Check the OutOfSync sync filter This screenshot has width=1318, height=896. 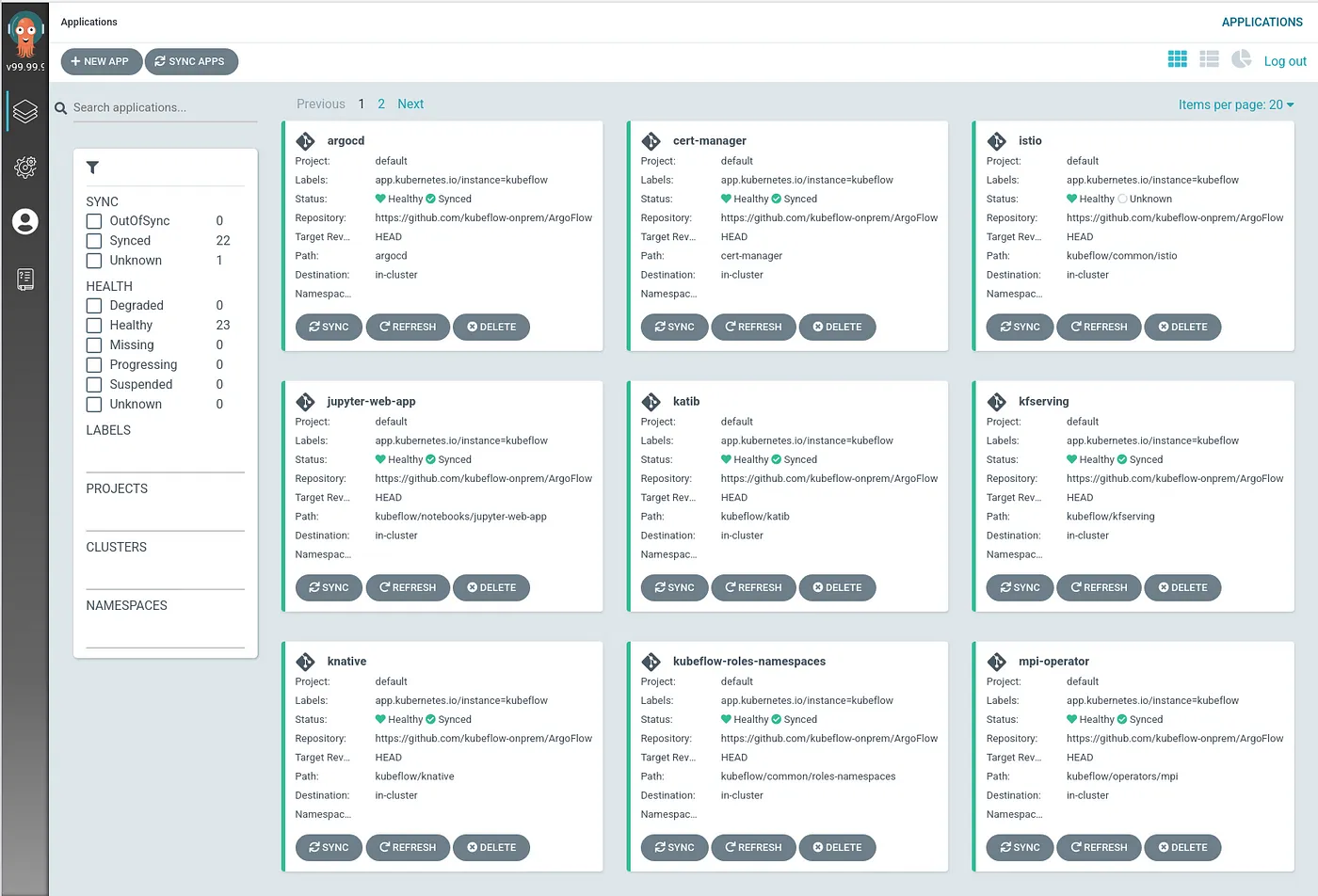click(94, 221)
